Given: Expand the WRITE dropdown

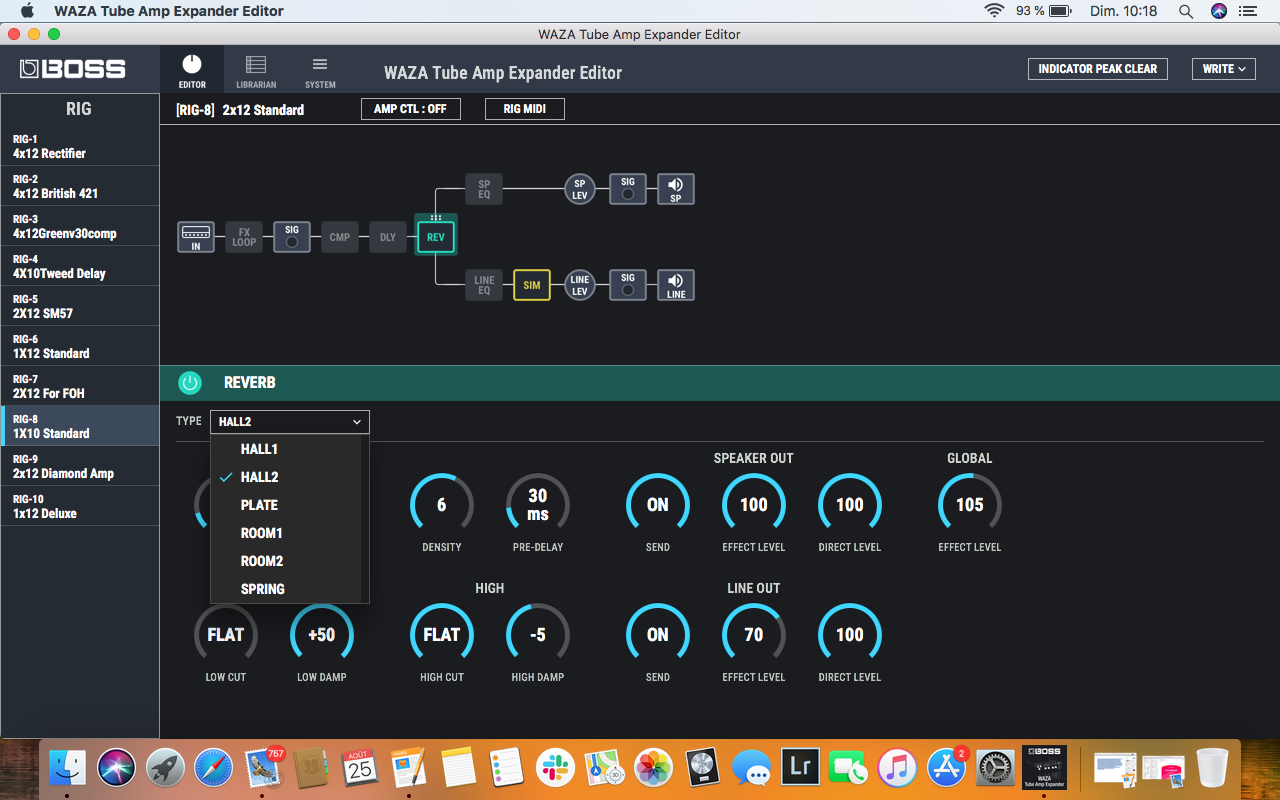Looking at the screenshot, I should coord(1223,69).
